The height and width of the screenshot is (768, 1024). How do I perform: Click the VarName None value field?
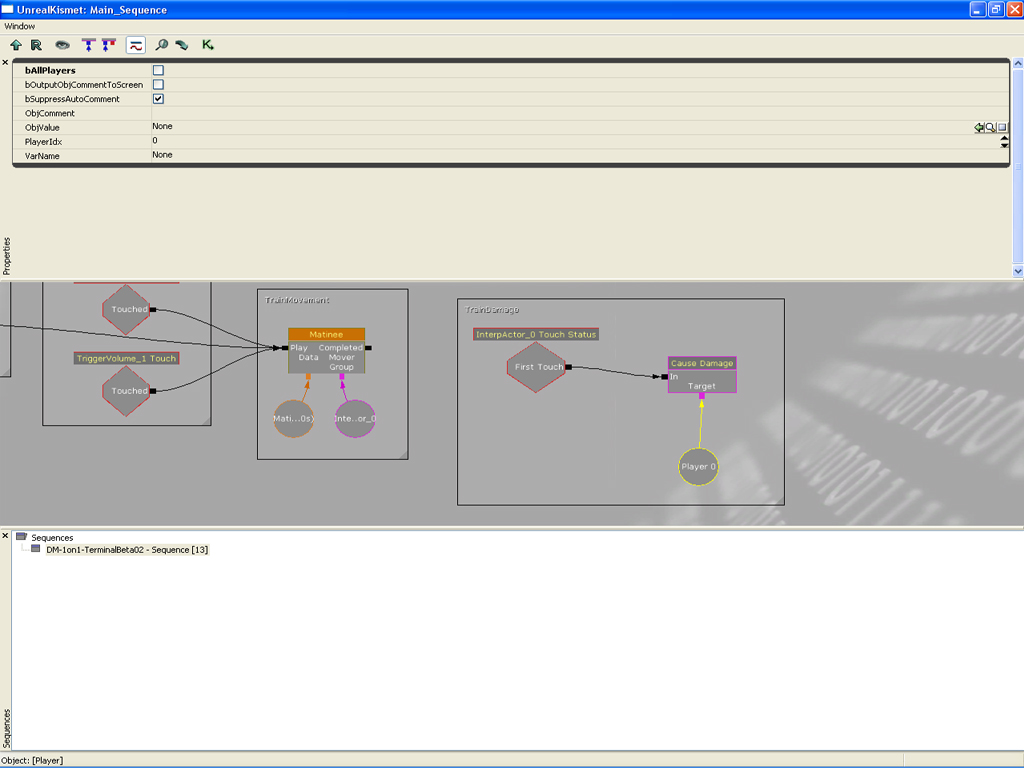pos(580,155)
